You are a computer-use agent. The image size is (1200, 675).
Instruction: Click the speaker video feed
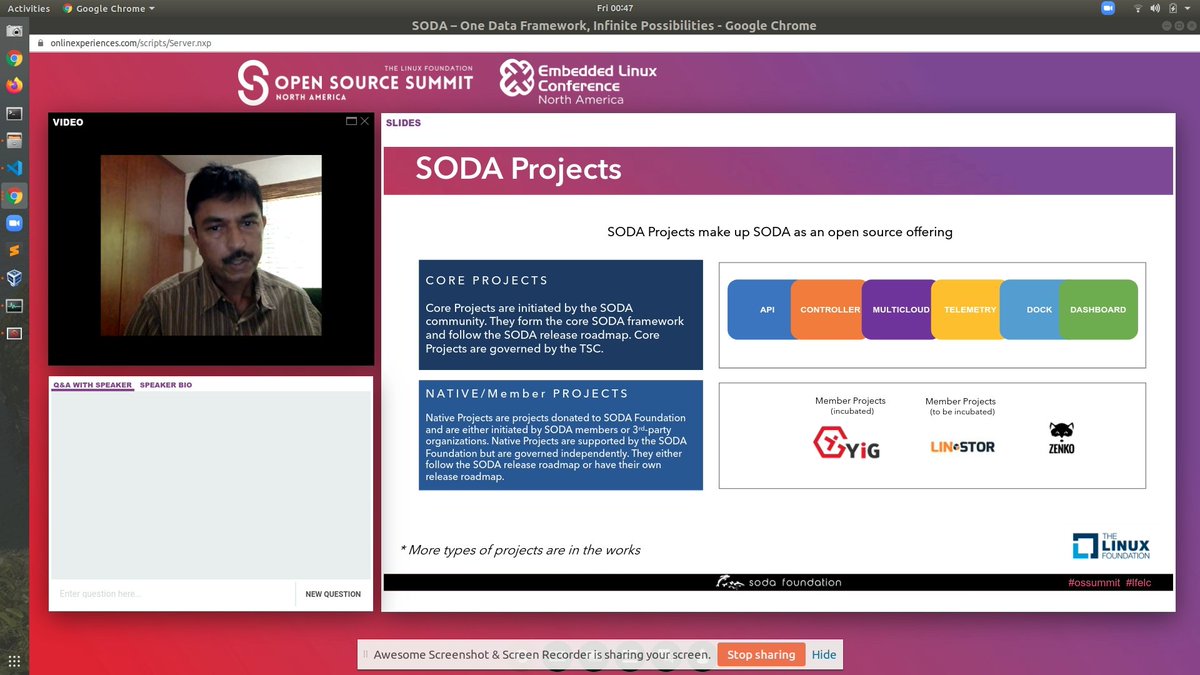tap(212, 245)
